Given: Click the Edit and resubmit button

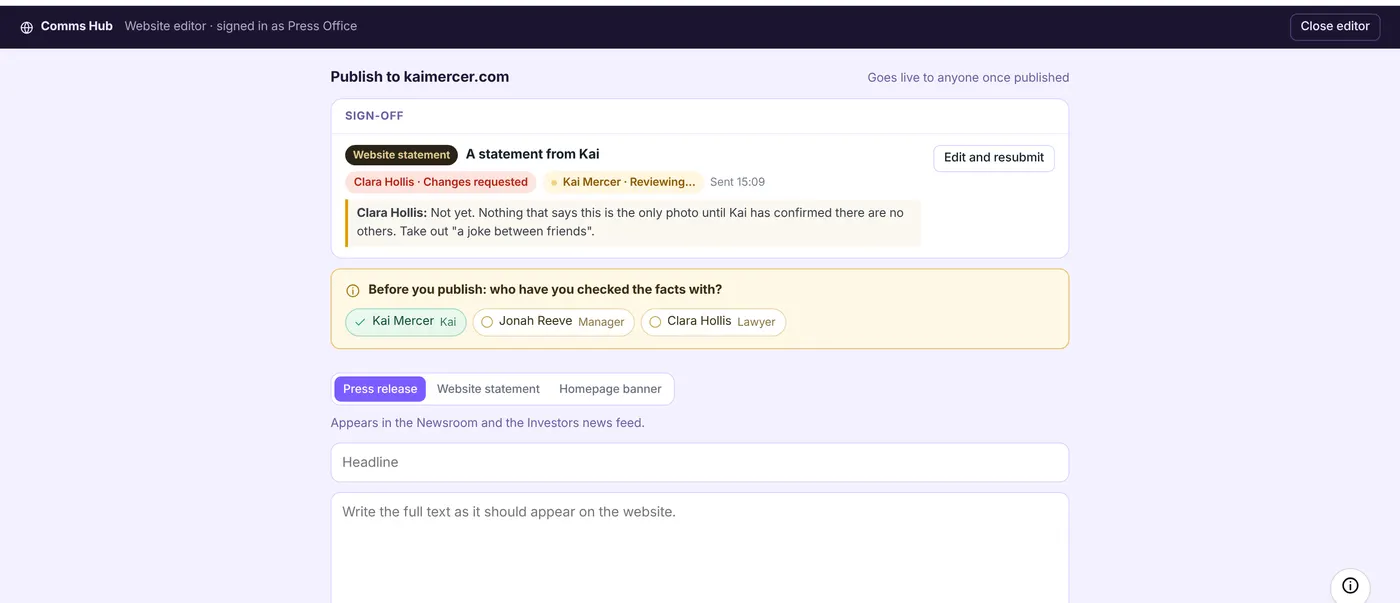Looking at the screenshot, I should [x=994, y=158].
